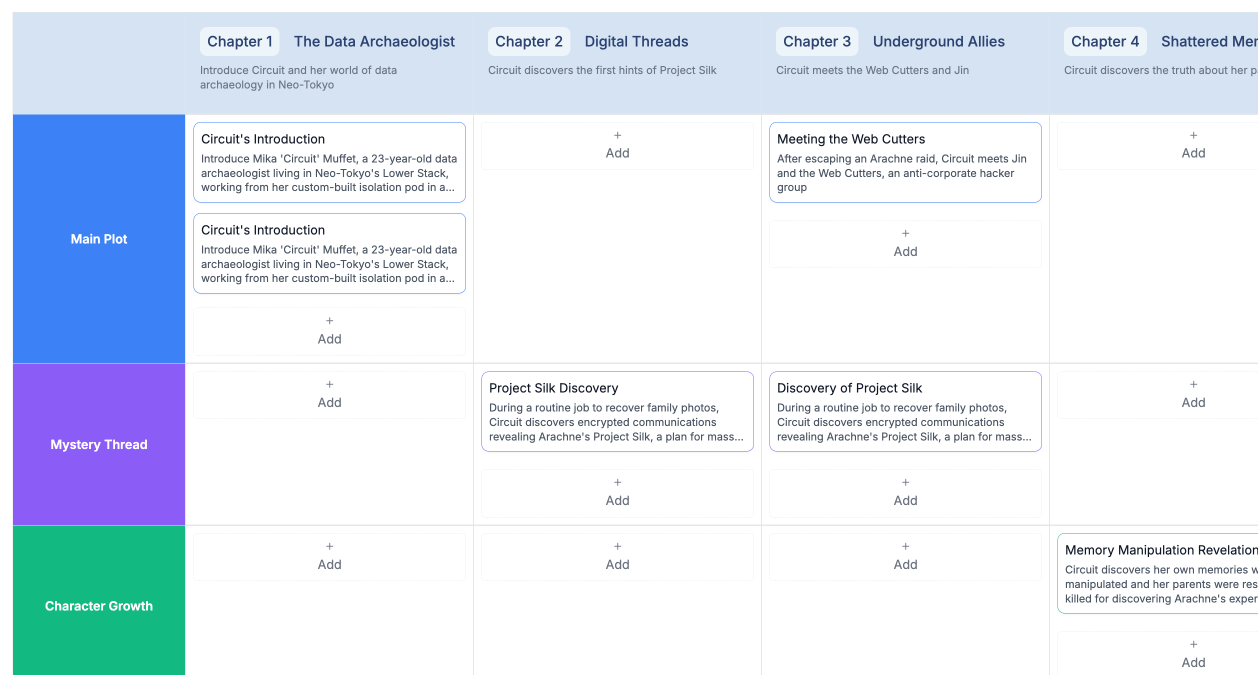Image resolution: width=1258 pixels, height=675 pixels.
Task: Open the Chapter 4 header badge
Action: (x=1104, y=42)
